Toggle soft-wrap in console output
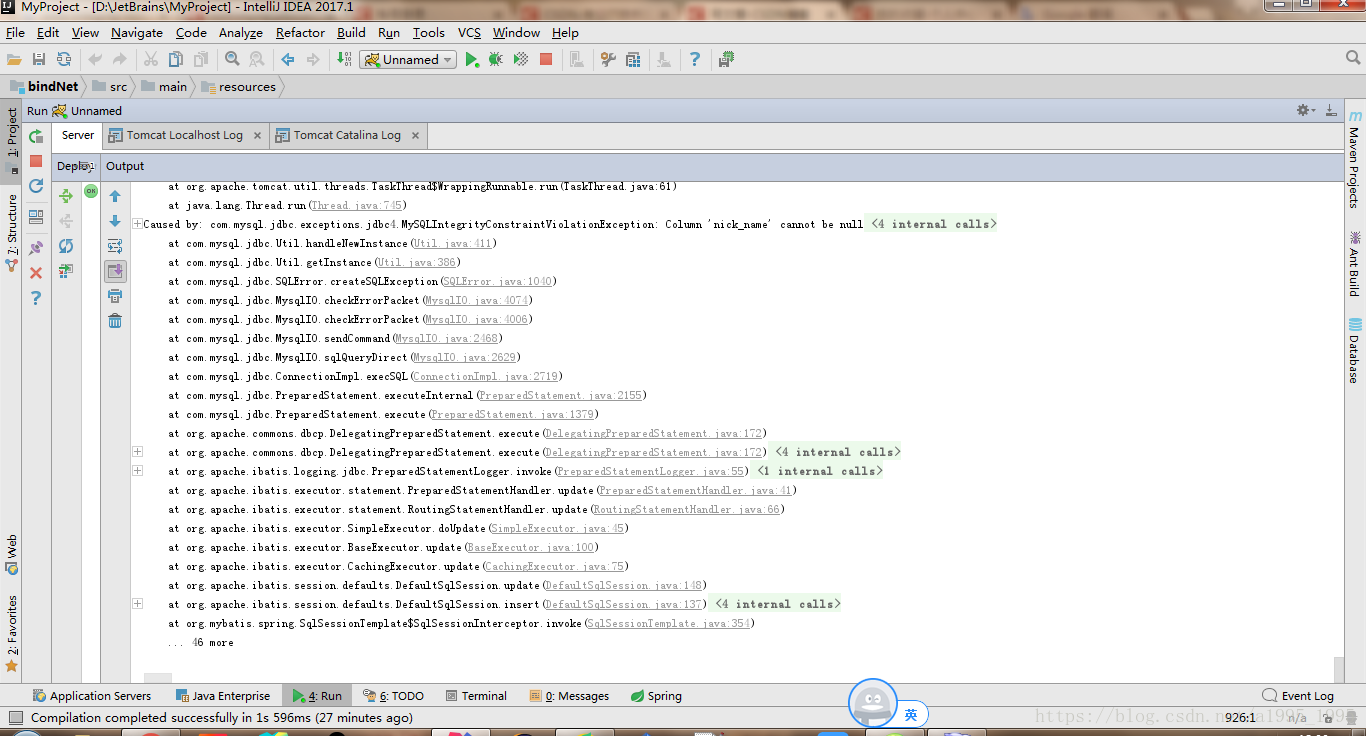 [x=115, y=246]
